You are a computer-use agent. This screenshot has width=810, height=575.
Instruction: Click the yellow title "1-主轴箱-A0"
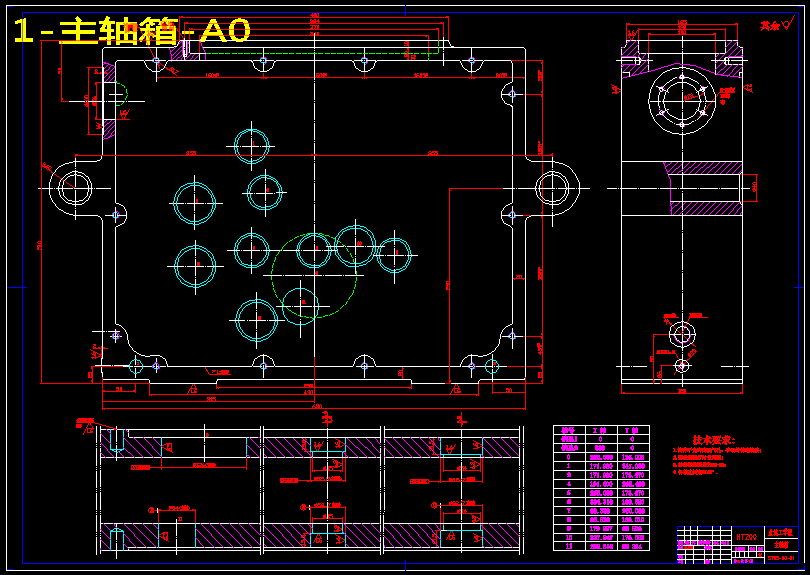(x=132, y=30)
